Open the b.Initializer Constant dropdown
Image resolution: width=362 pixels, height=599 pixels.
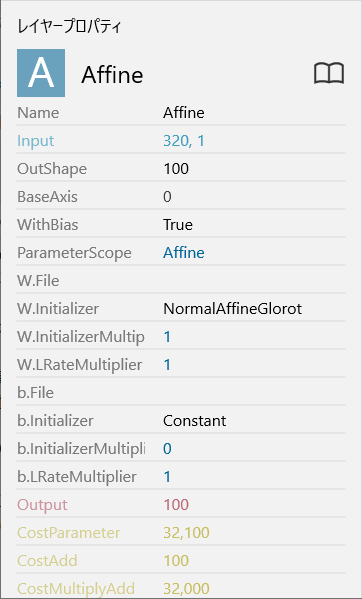(x=195, y=421)
